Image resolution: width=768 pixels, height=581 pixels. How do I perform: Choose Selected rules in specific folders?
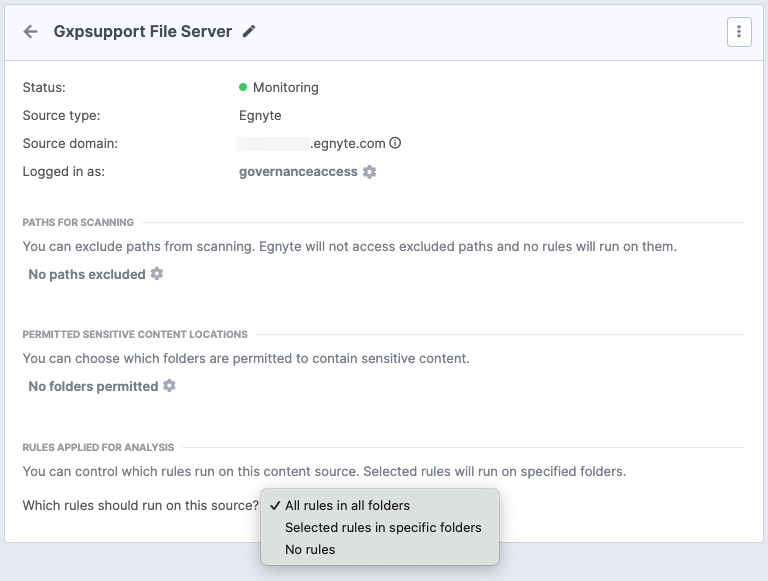click(x=380, y=528)
